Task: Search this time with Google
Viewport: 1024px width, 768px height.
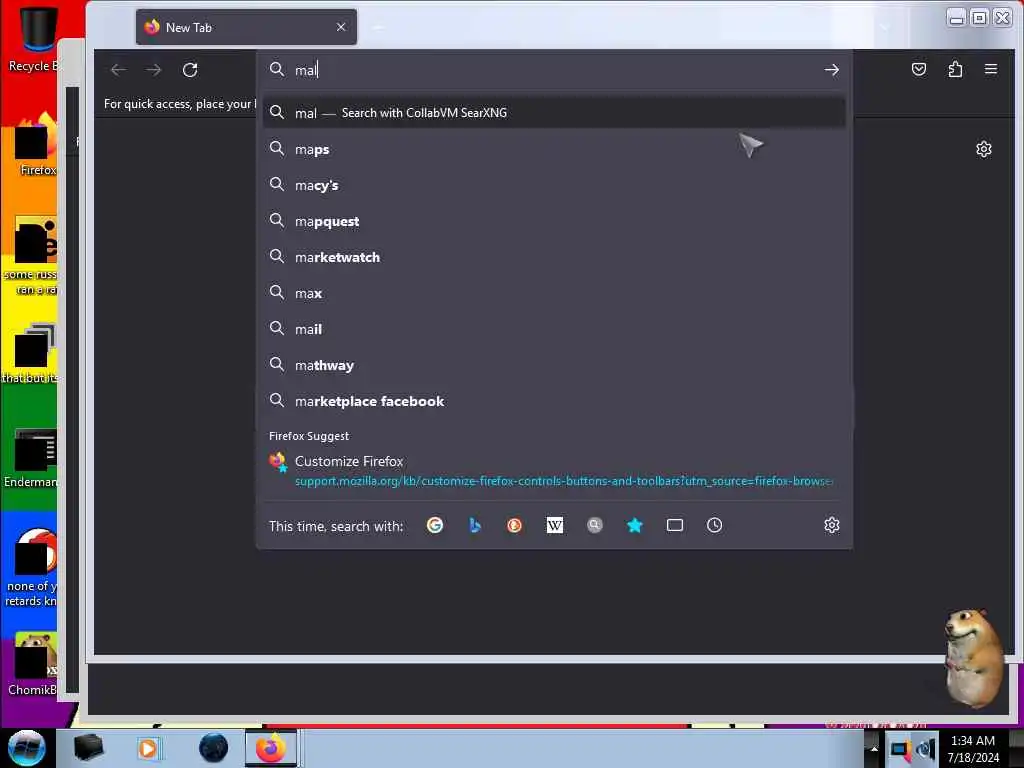Action: [435, 525]
